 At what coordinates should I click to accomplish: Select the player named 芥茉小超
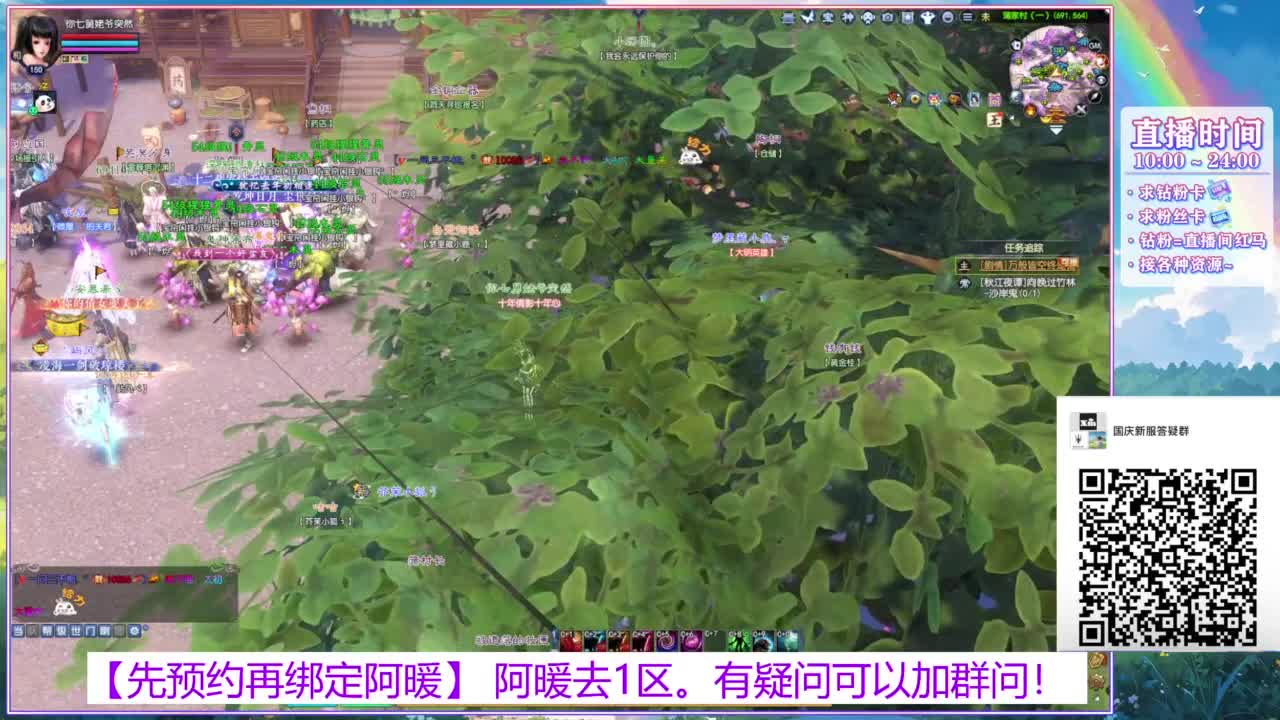click(407, 491)
